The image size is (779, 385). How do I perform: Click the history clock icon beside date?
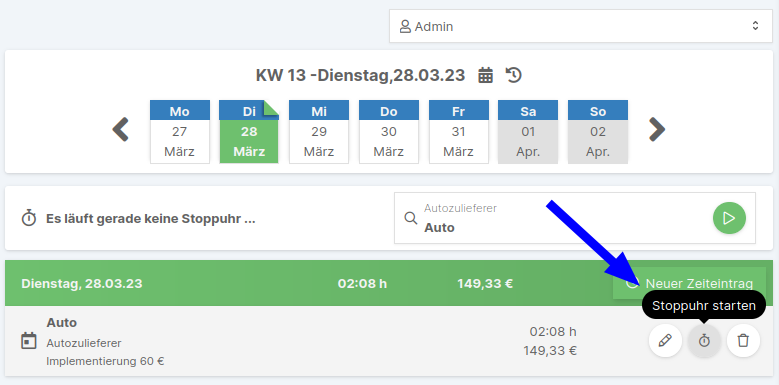click(x=514, y=76)
